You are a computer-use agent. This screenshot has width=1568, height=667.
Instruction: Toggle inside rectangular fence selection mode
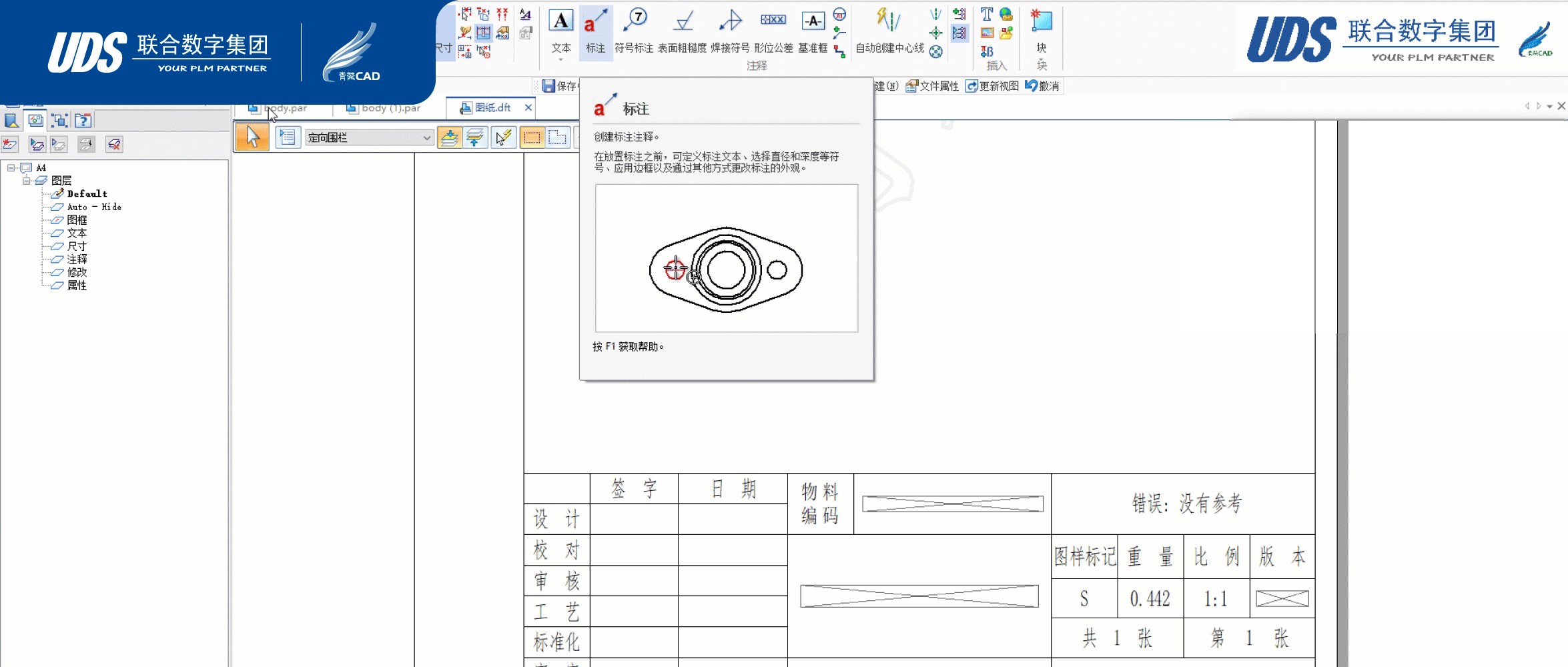tap(532, 137)
